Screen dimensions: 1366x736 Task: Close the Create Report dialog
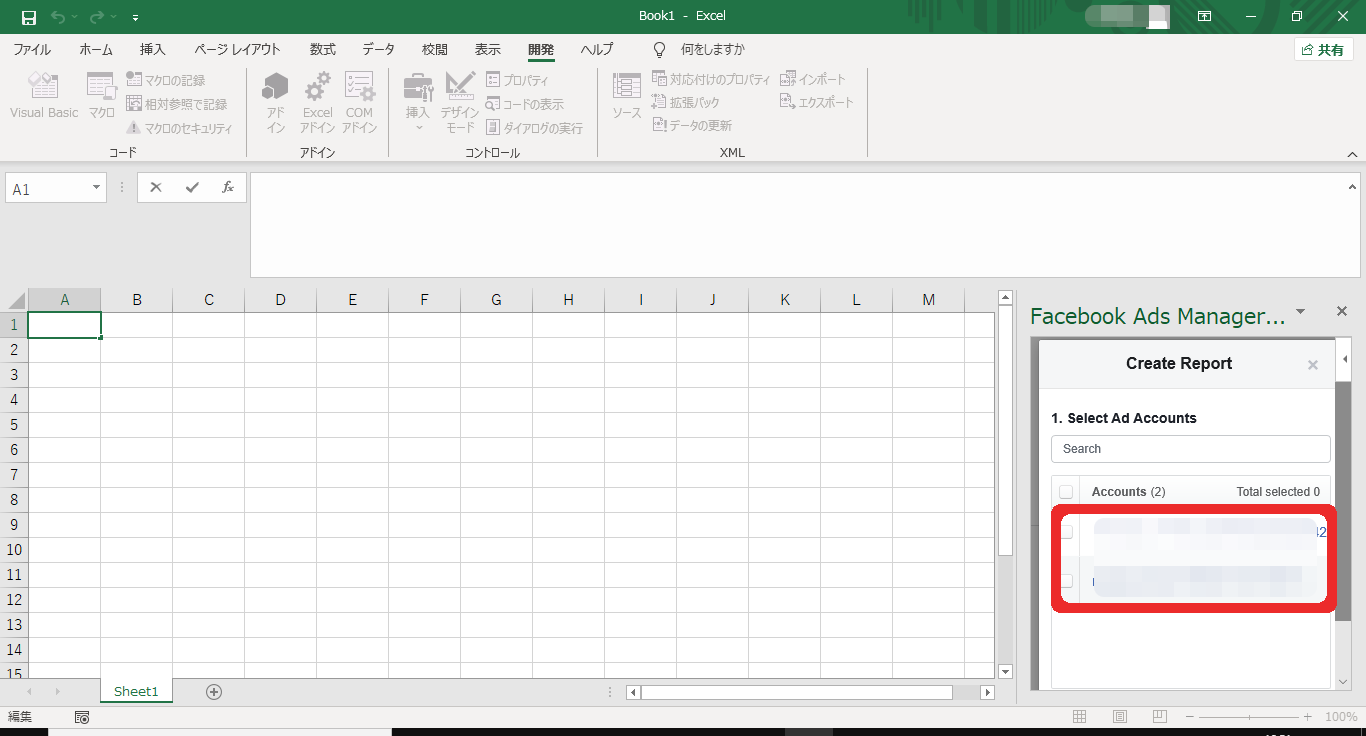(x=1313, y=366)
